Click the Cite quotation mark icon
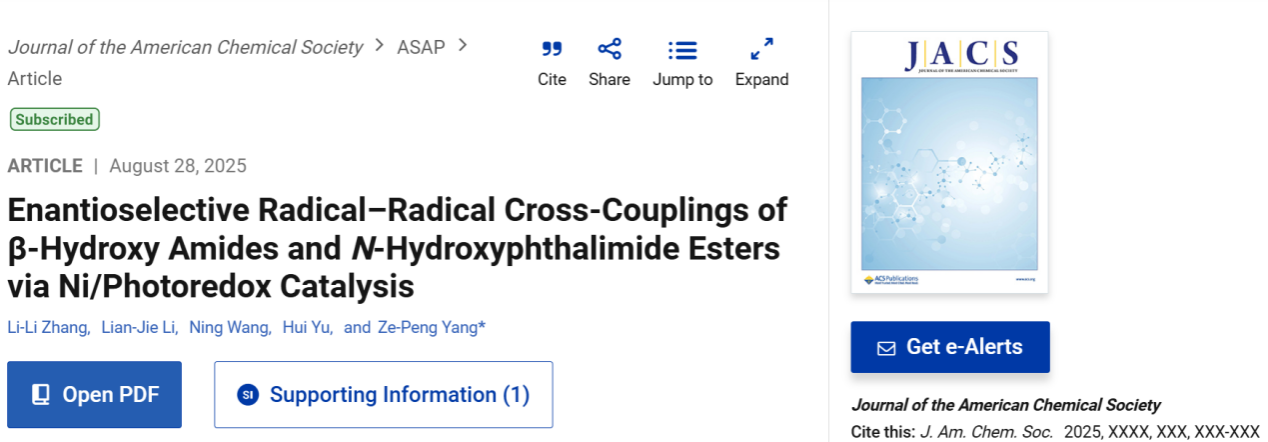The height and width of the screenshot is (442, 1268). (x=552, y=49)
